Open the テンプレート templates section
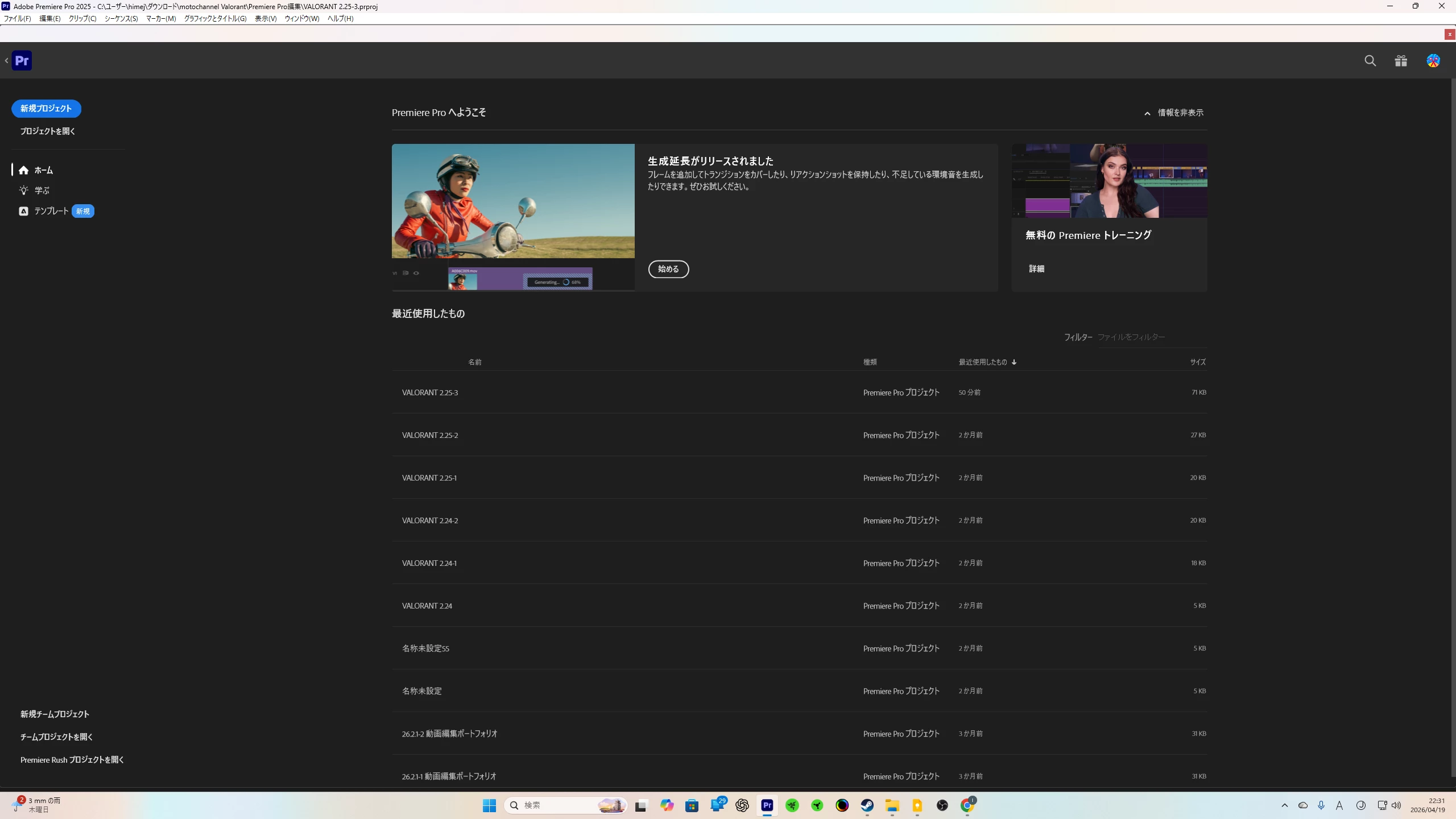 tap(51, 211)
